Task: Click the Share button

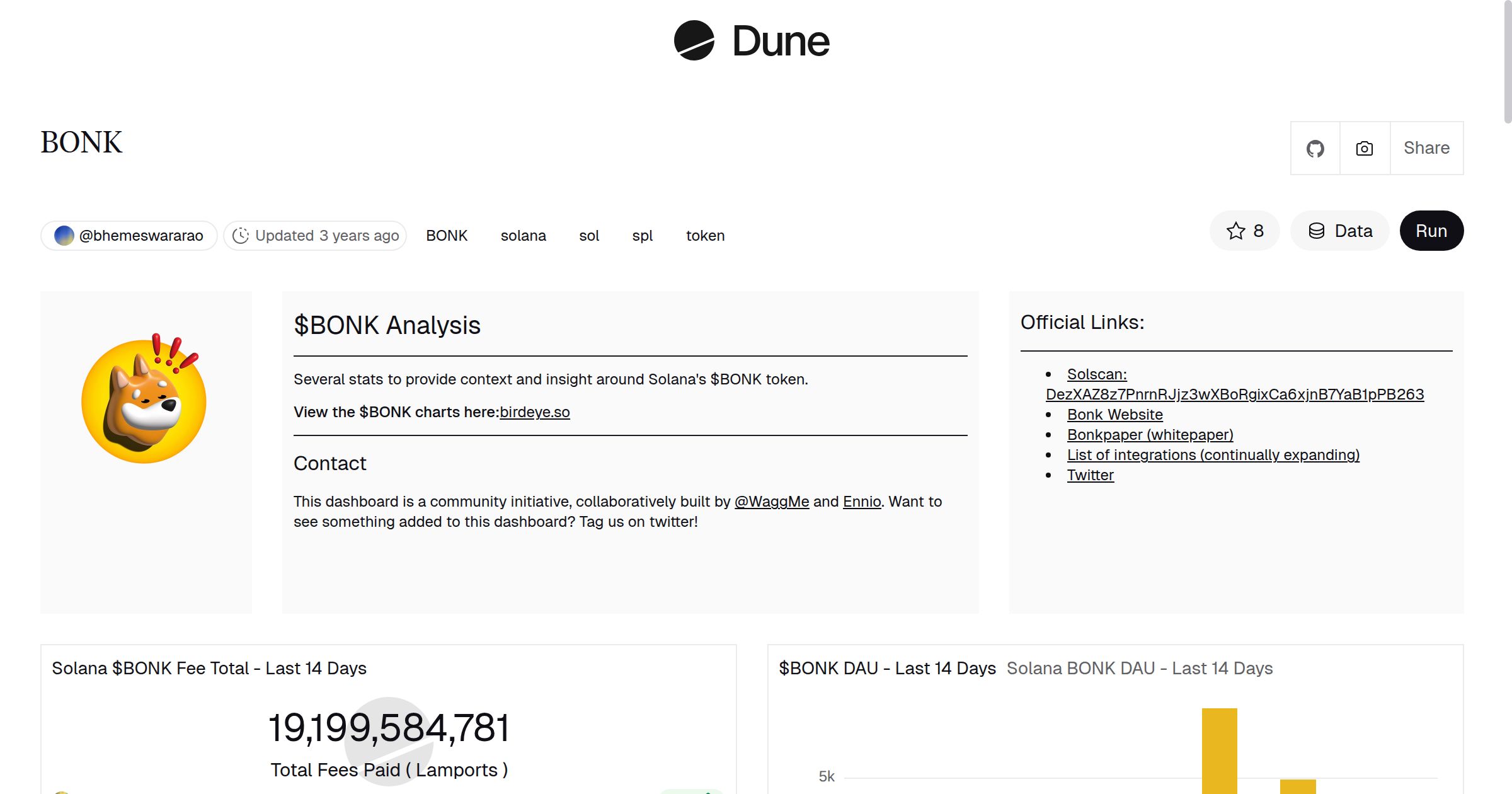Action: (1426, 148)
